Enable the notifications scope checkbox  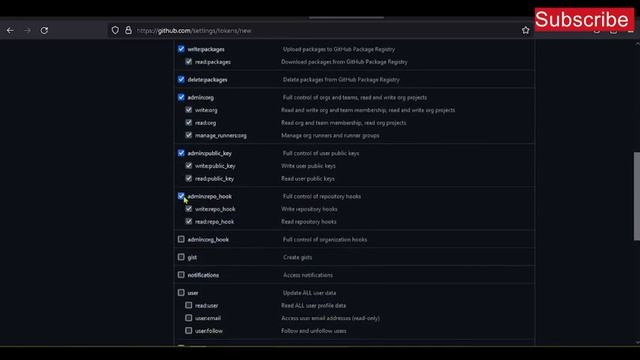coord(181,275)
